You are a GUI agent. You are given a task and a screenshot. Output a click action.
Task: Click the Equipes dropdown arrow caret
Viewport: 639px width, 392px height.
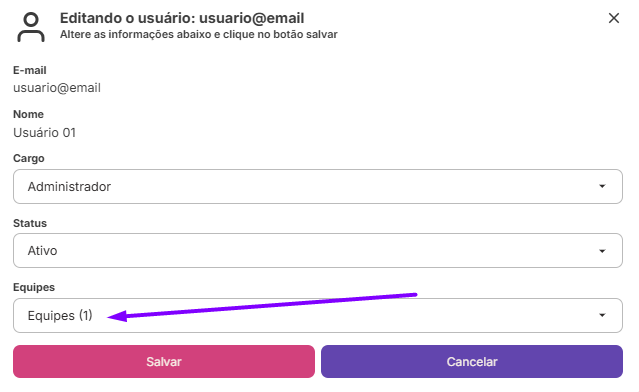pyautogui.click(x=602, y=315)
